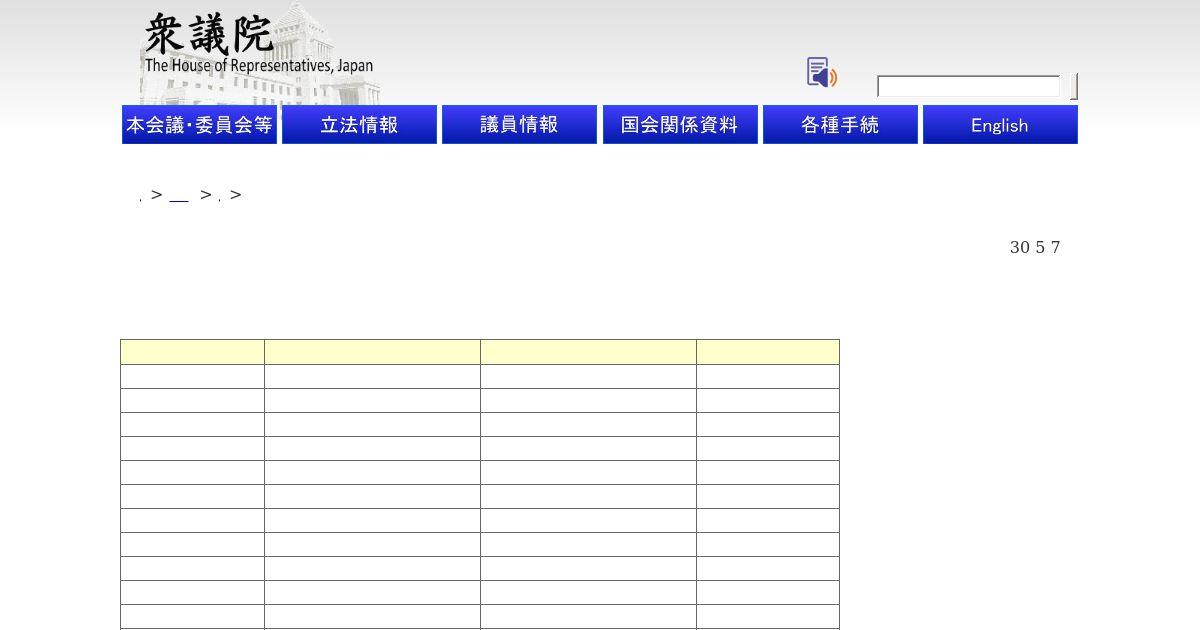Click the site search input field
The height and width of the screenshot is (630, 1200).
[968, 87]
